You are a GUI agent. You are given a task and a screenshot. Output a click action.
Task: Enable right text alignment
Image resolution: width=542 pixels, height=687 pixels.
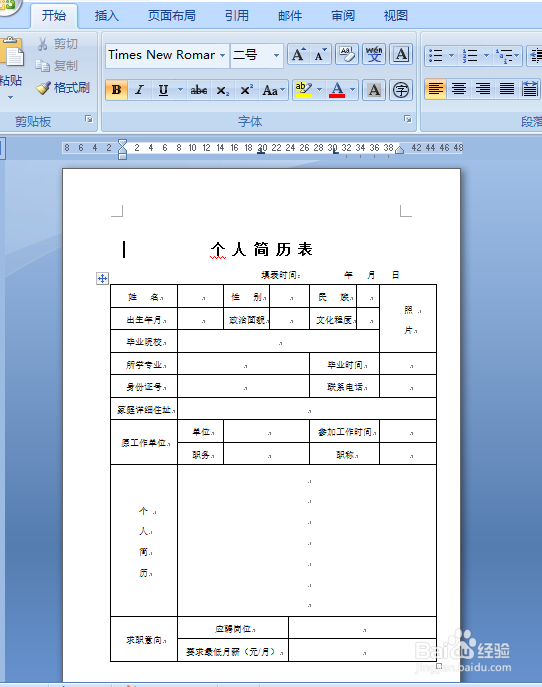coord(483,89)
